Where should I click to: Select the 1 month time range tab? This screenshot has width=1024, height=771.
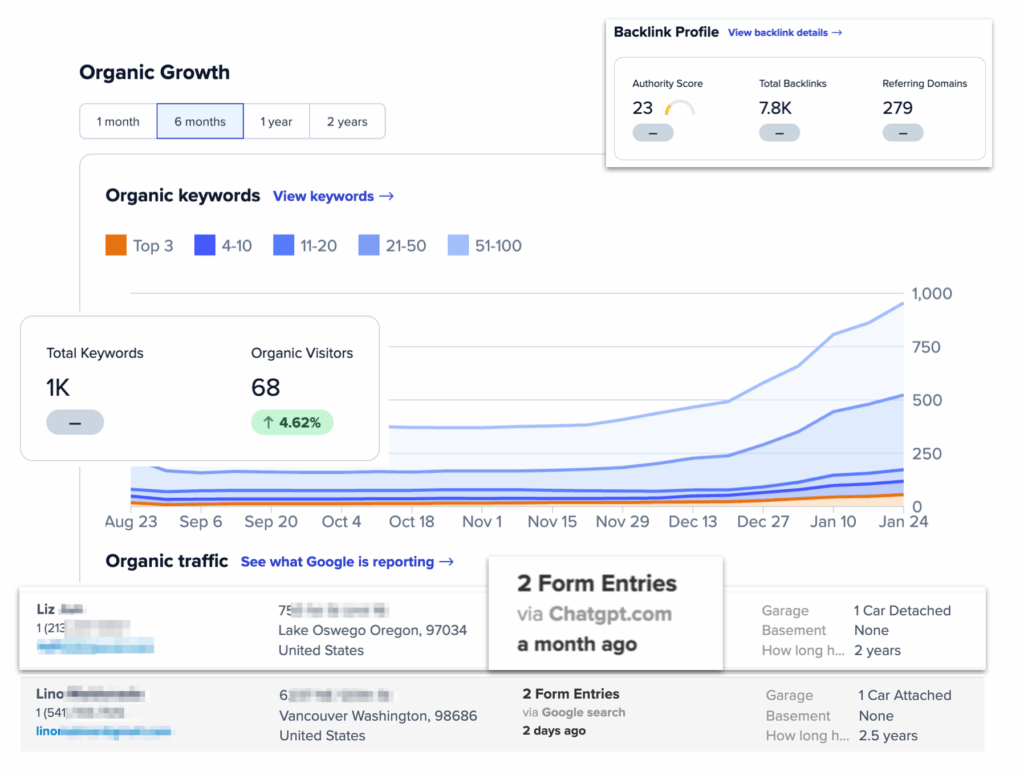tap(118, 122)
